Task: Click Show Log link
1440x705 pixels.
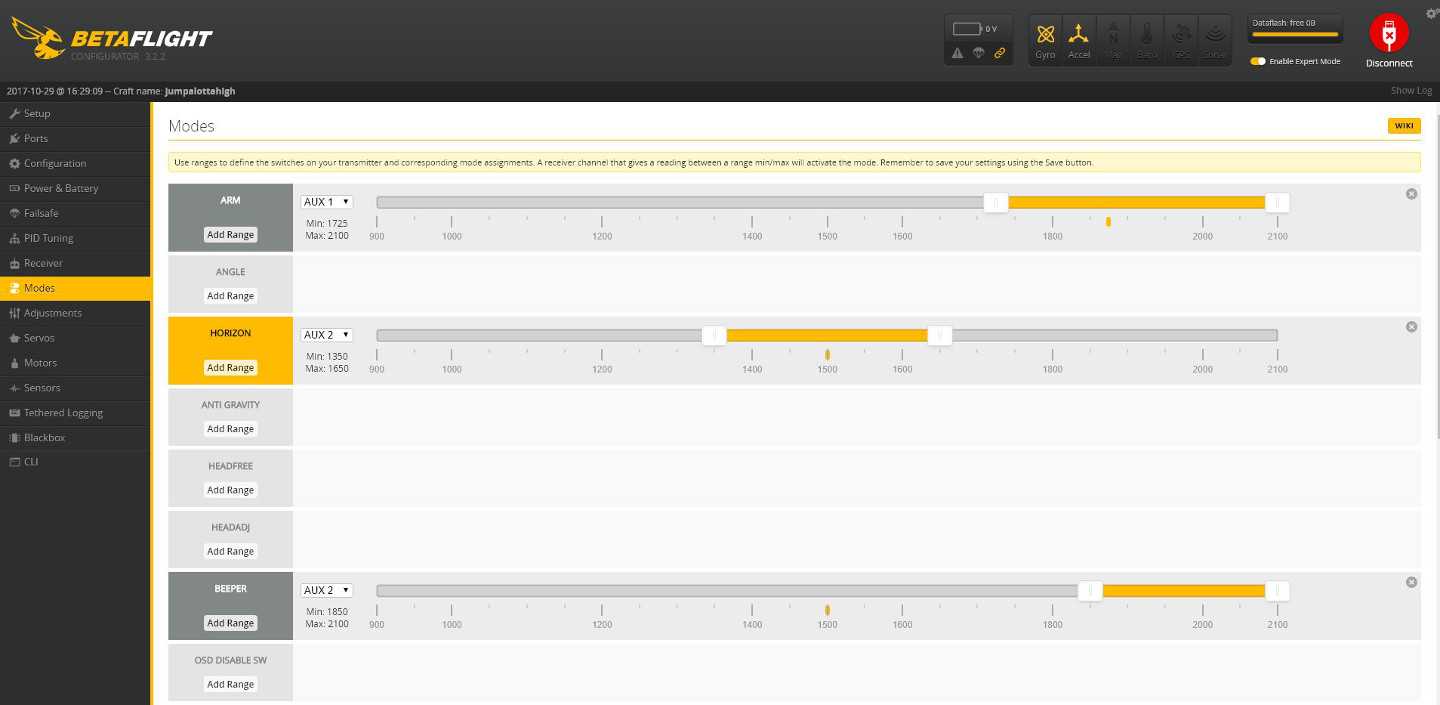Action: pyautogui.click(x=1411, y=91)
